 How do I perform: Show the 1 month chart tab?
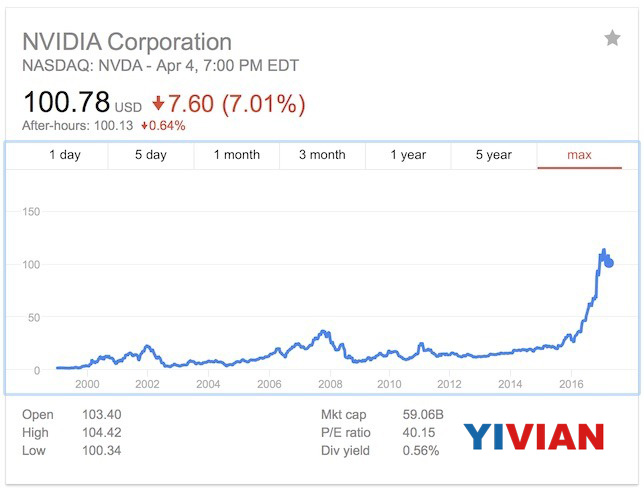click(x=236, y=155)
